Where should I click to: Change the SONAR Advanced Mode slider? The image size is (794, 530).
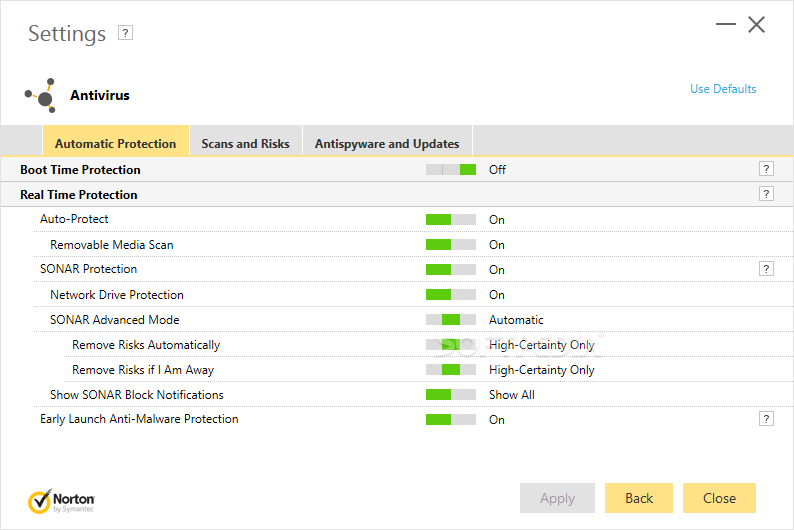[450, 320]
